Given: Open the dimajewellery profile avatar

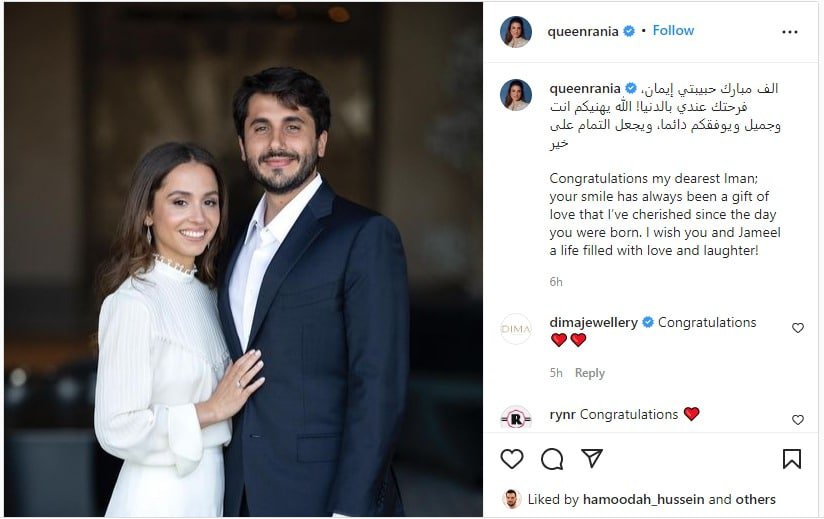Looking at the screenshot, I should click(516, 329).
